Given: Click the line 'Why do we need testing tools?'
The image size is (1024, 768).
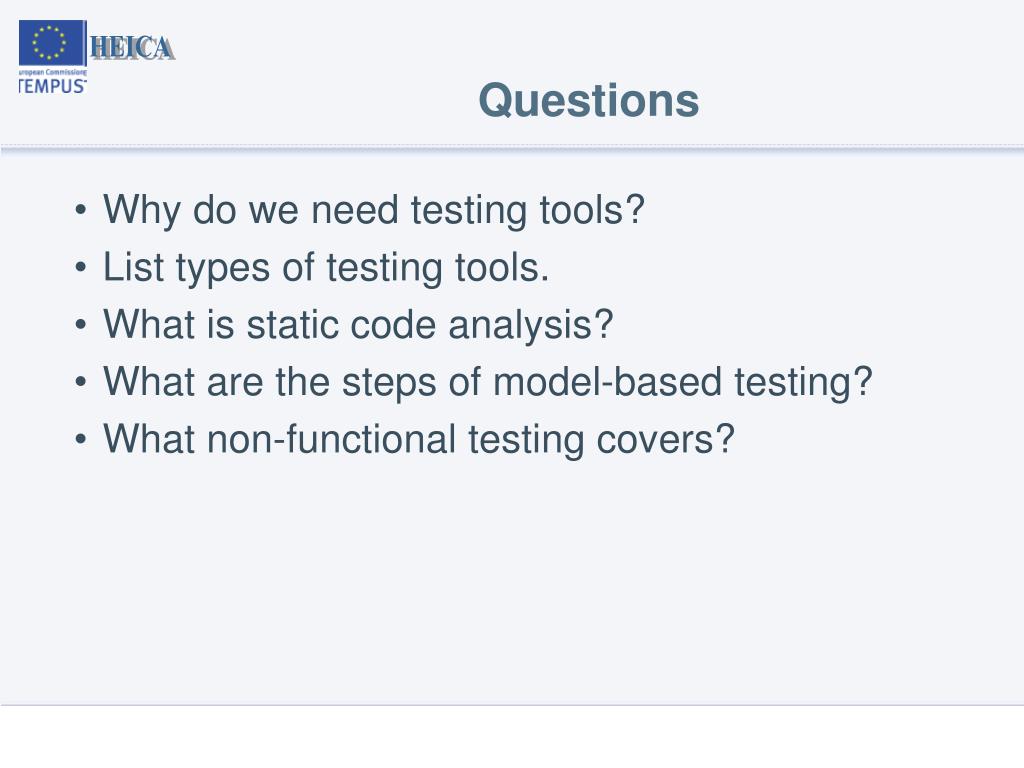Looking at the screenshot, I should [374, 210].
